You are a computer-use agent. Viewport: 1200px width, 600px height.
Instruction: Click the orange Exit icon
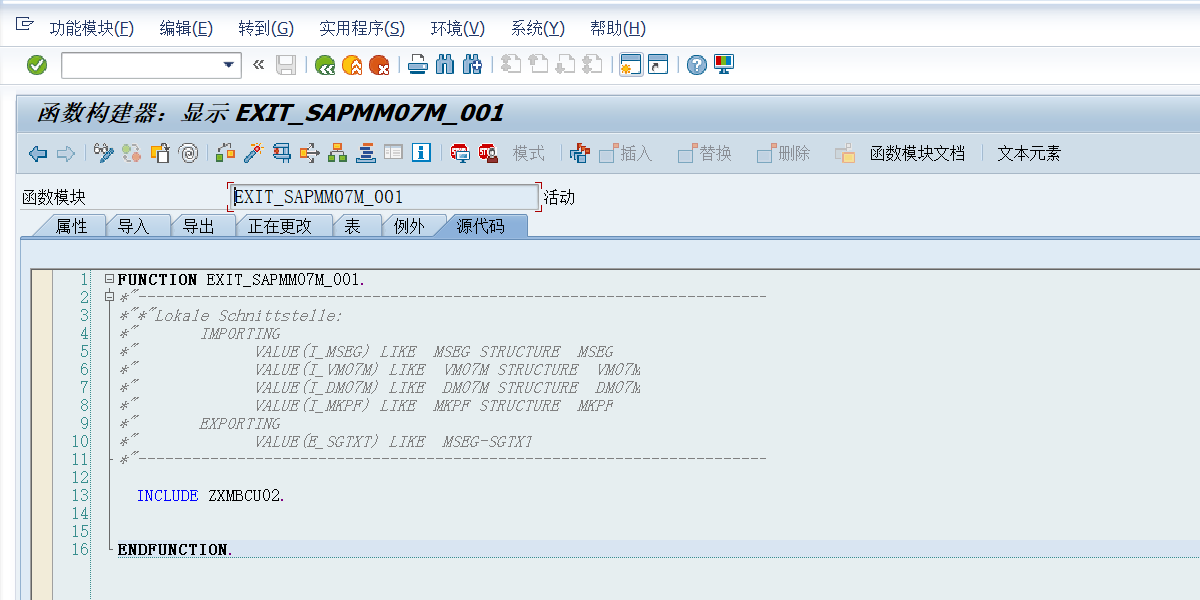point(352,65)
